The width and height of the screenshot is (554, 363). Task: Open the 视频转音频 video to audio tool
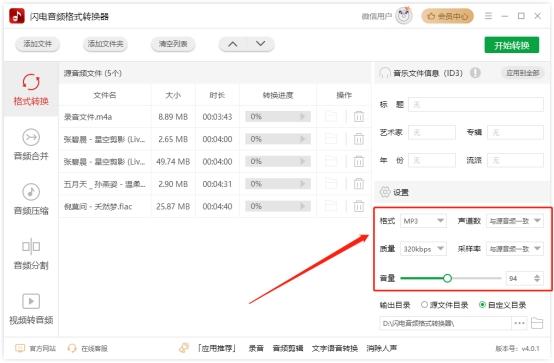[31, 309]
